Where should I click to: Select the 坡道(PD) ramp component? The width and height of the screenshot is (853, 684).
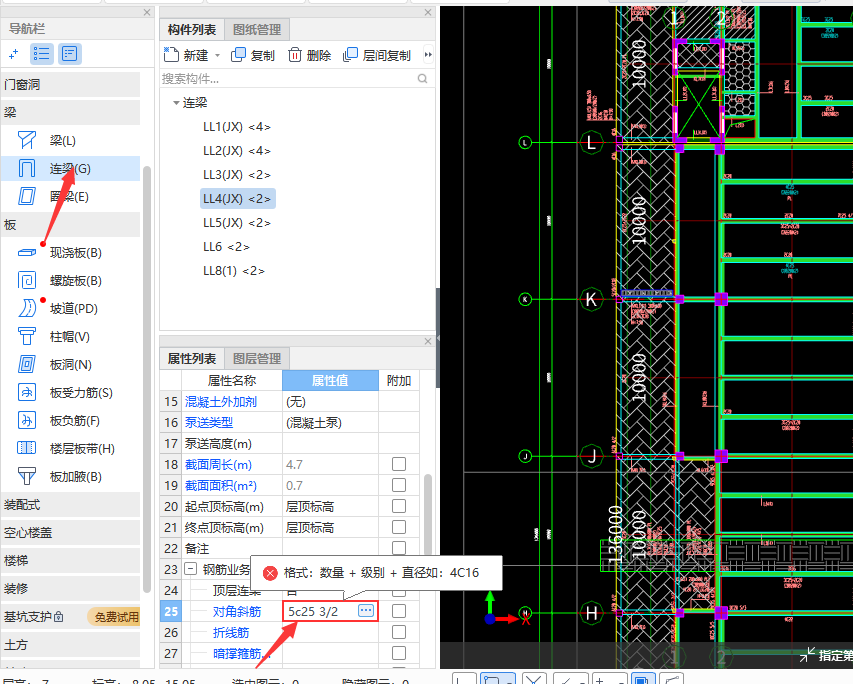click(x=71, y=309)
